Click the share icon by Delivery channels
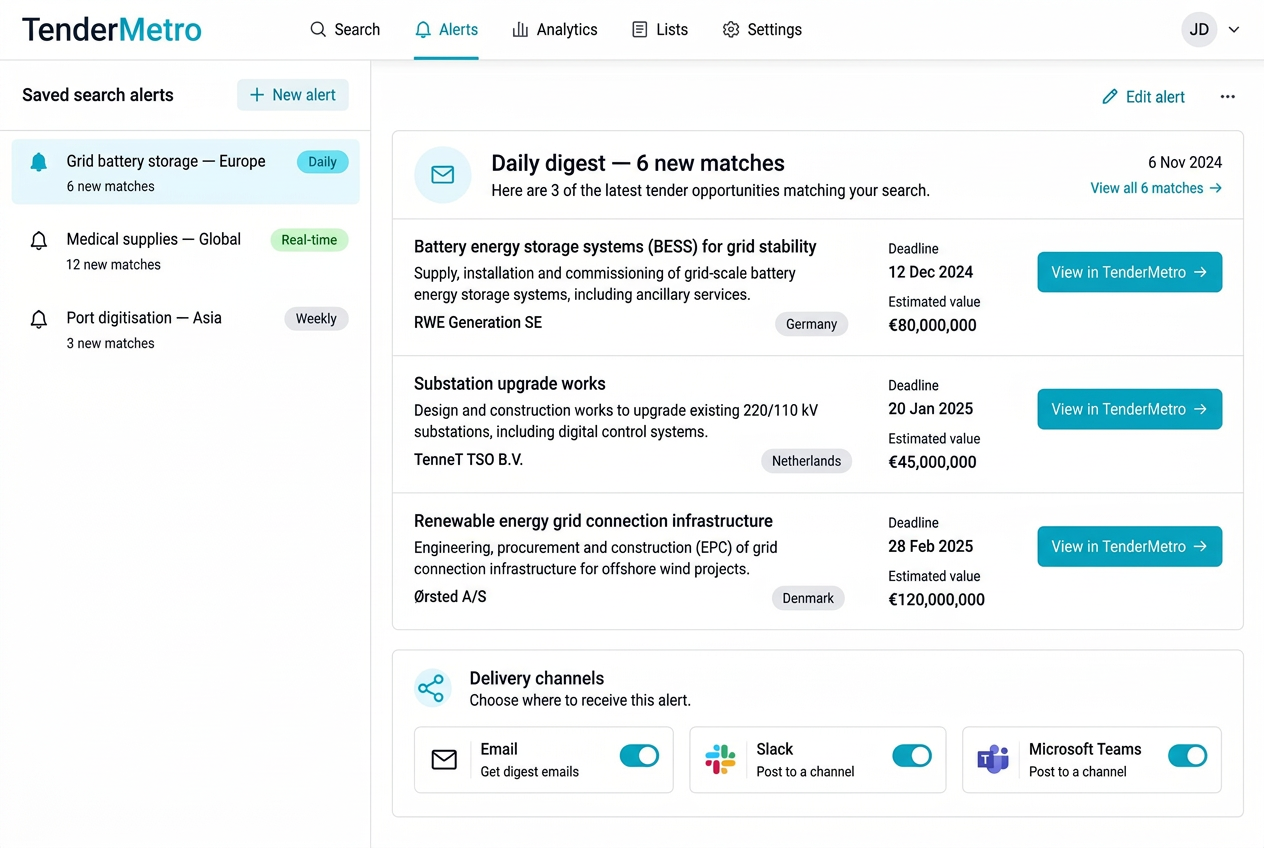 (x=432, y=688)
